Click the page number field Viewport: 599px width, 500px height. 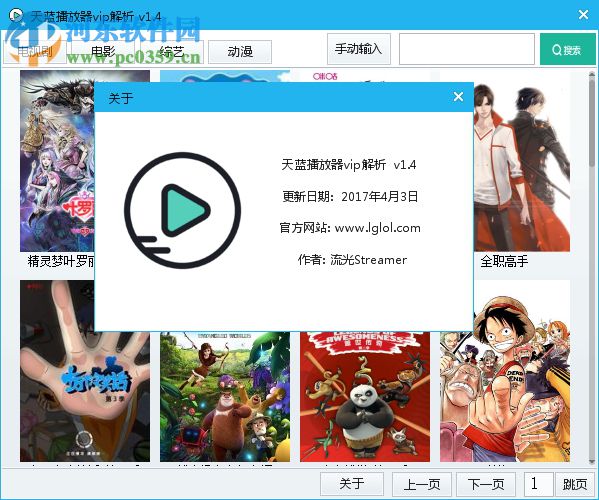[x=538, y=484]
